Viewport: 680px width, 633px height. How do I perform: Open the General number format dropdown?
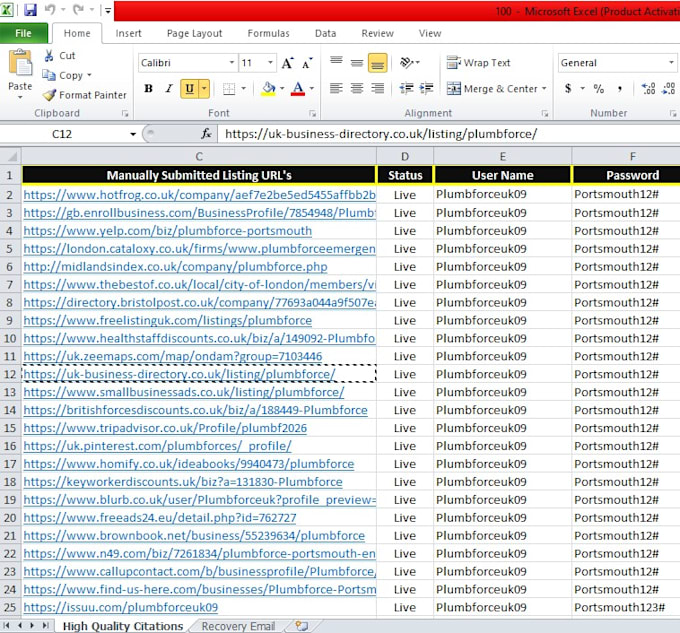point(671,63)
